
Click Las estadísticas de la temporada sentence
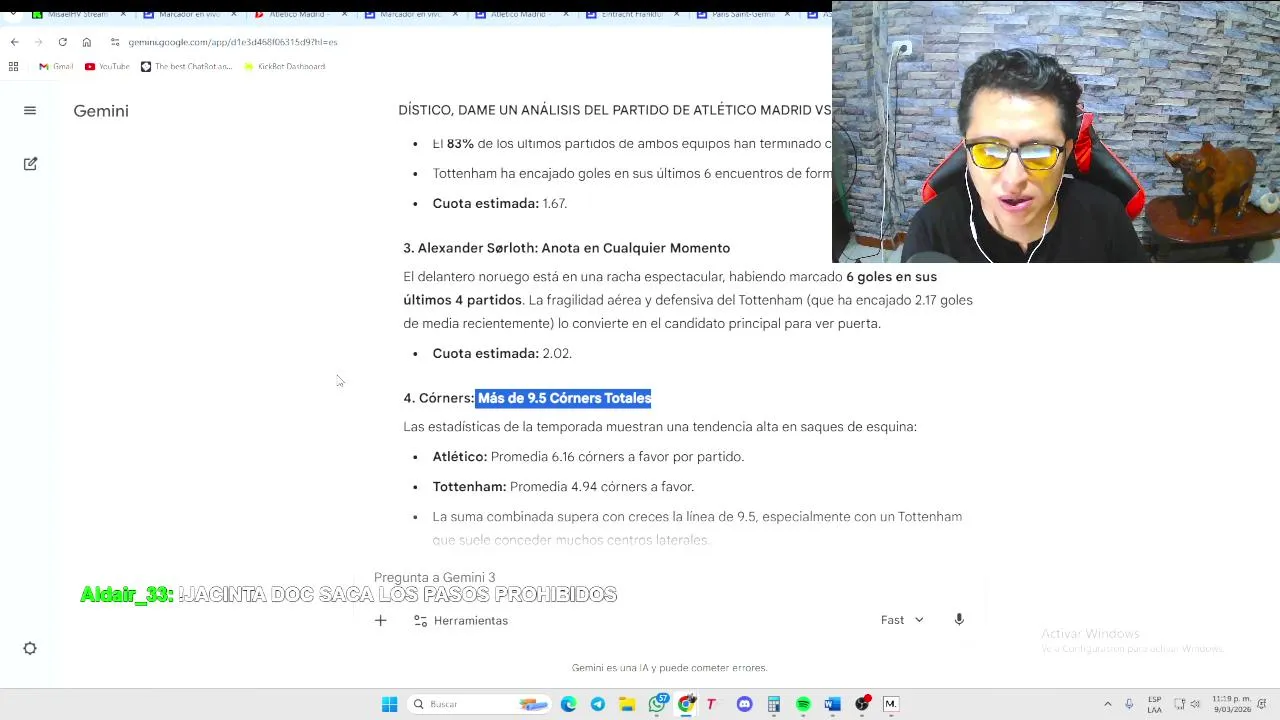[660, 426]
